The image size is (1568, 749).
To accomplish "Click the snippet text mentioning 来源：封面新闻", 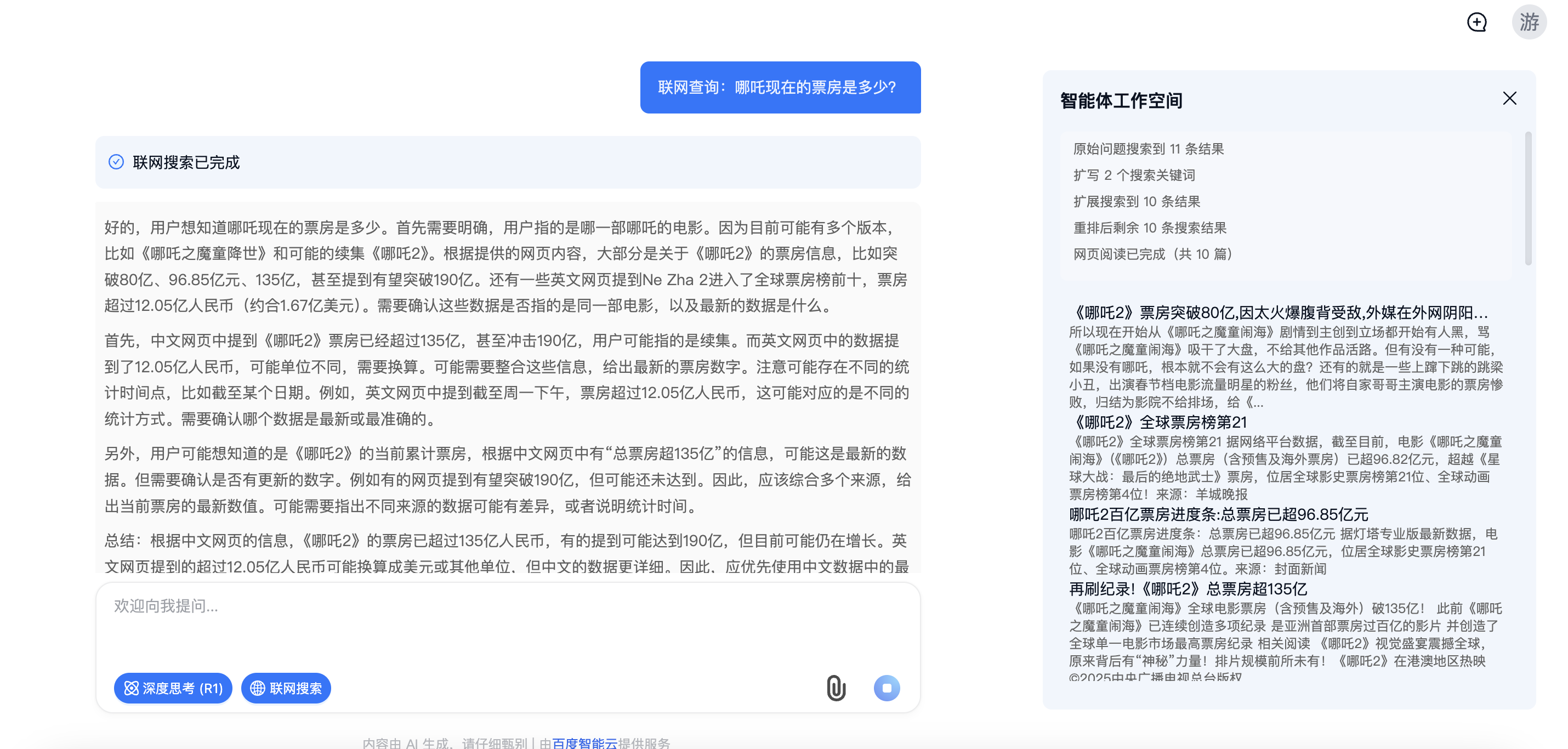I will tap(1283, 551).
